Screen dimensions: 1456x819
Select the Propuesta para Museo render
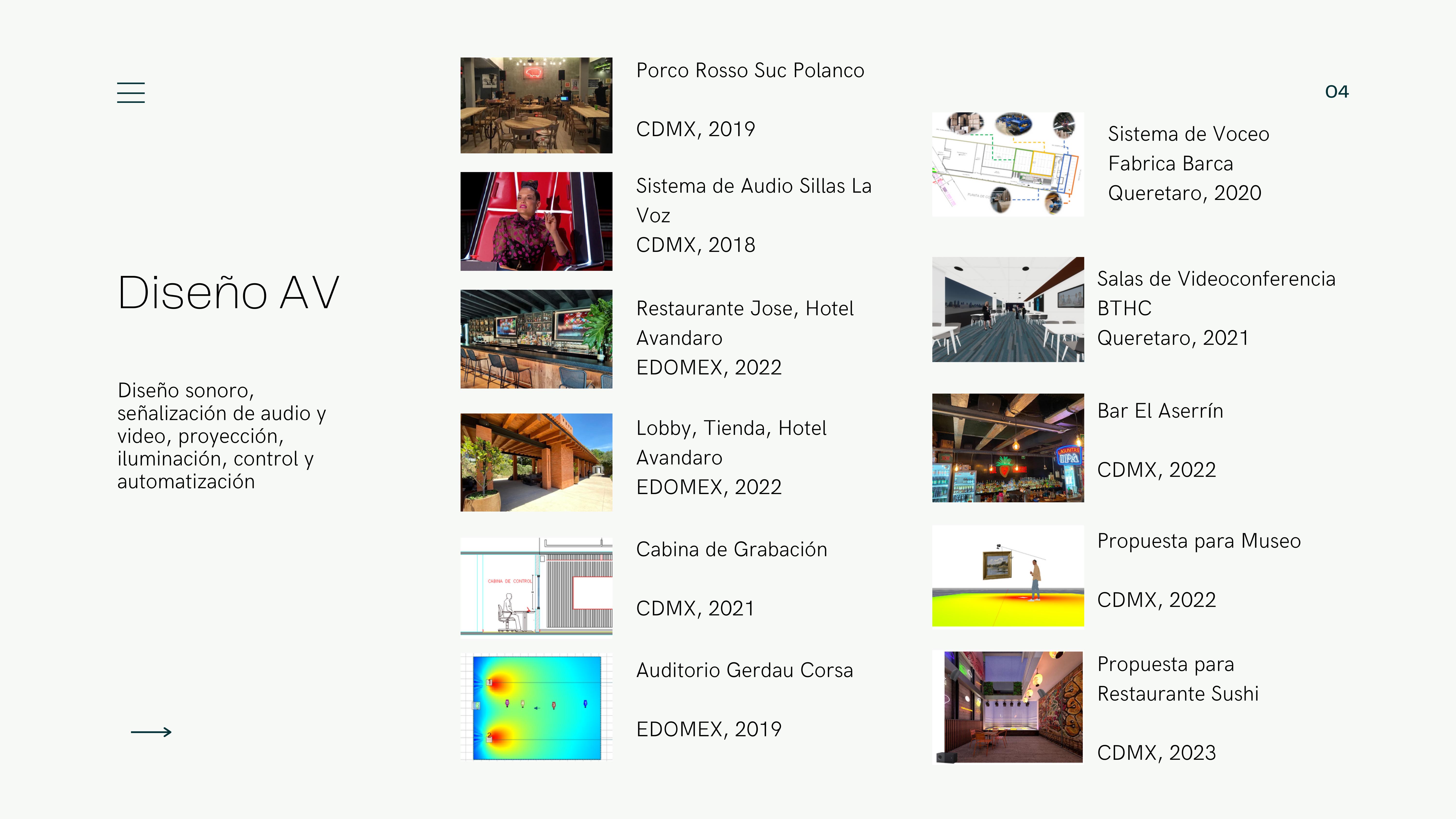[1007, 576]
